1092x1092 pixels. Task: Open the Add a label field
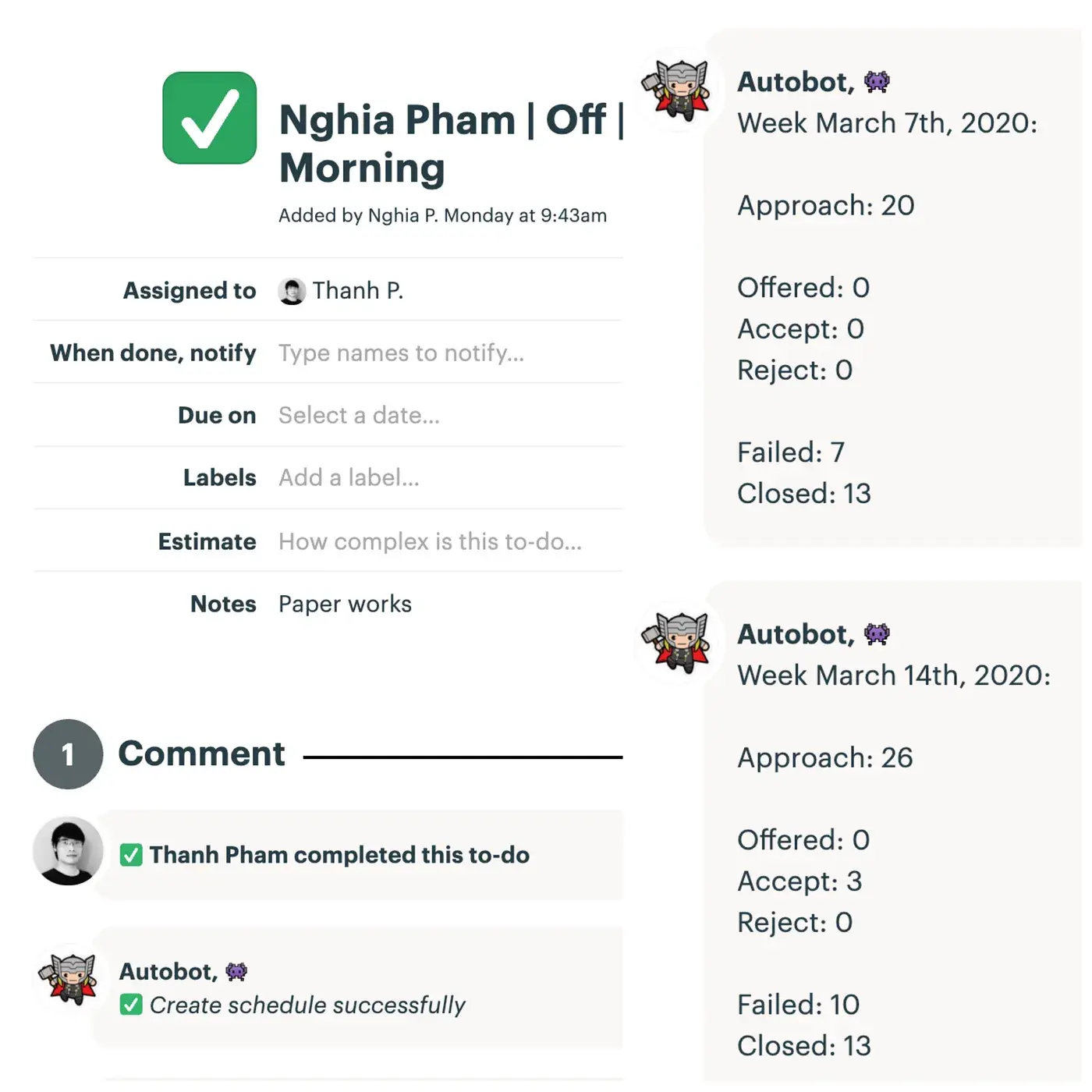[x=450, y=477]
